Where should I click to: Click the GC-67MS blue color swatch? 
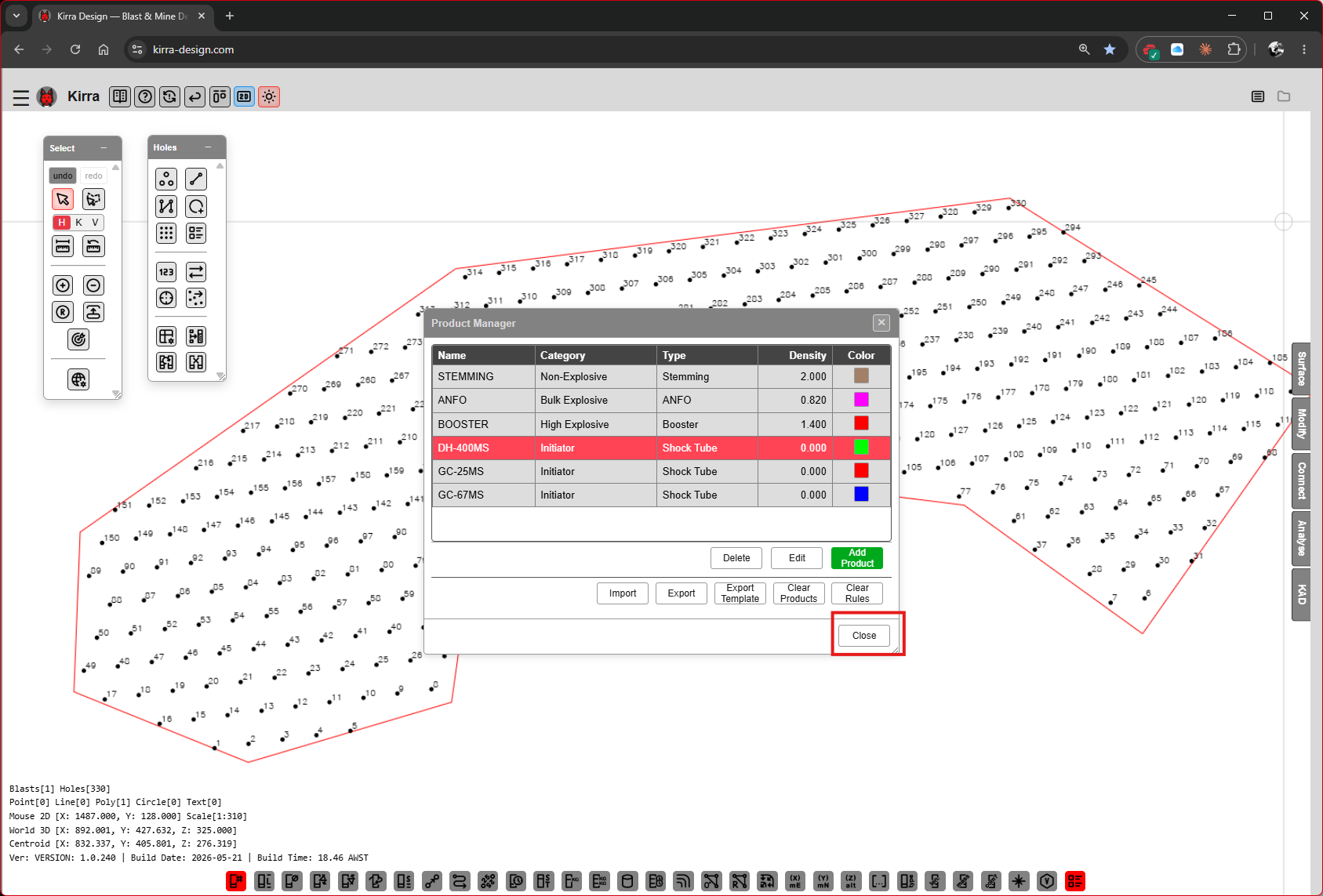click(x=861, y=494)
